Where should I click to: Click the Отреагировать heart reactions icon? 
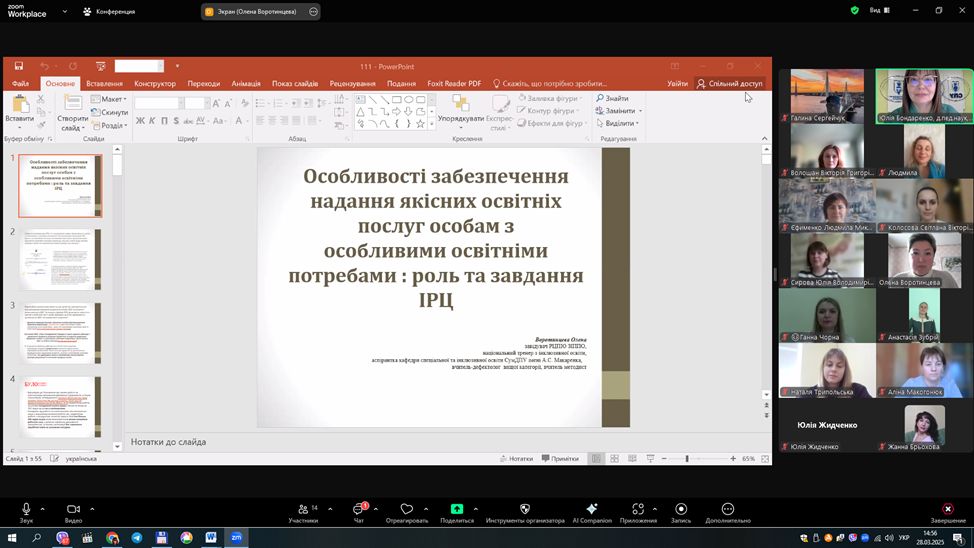coord(406,510)
